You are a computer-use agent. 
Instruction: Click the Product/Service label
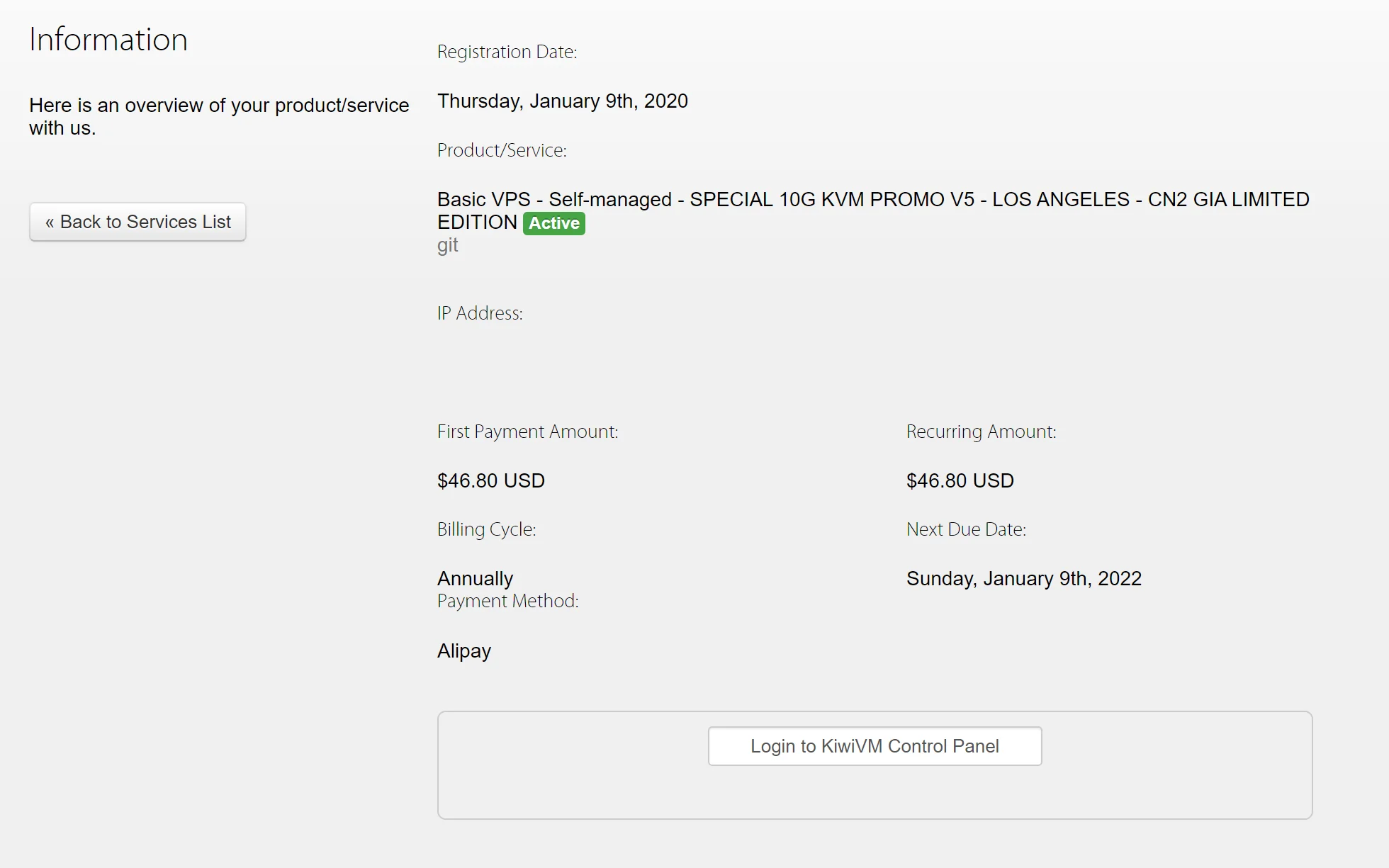click(x=502, y=150)
